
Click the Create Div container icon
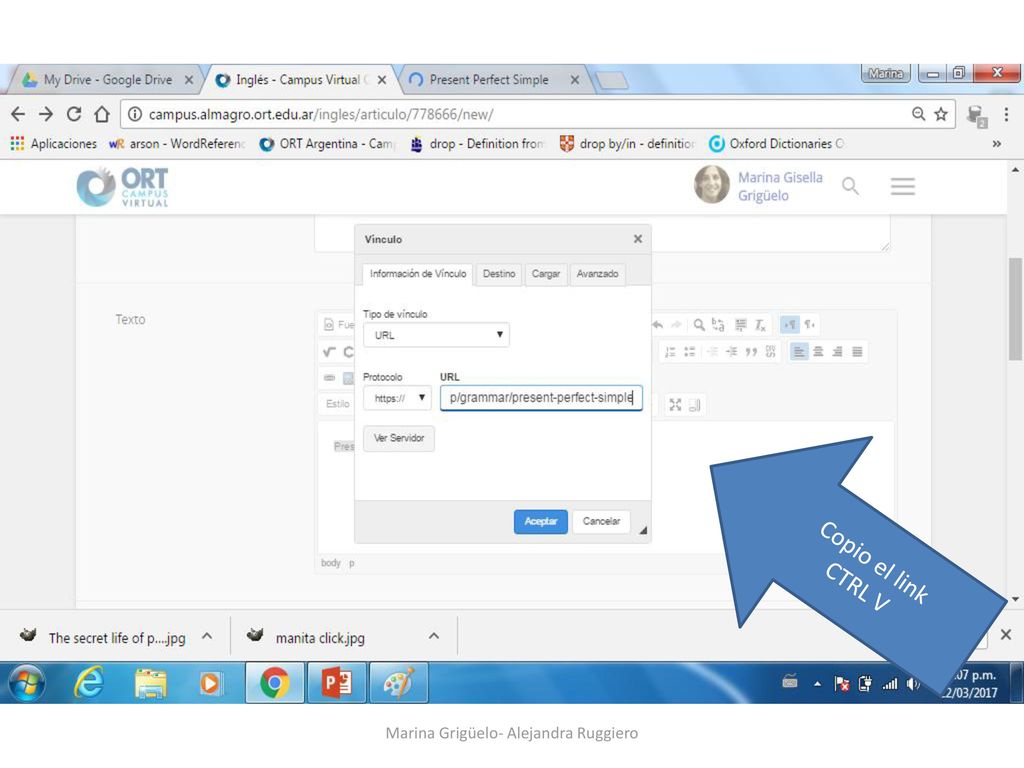(771, 352)
